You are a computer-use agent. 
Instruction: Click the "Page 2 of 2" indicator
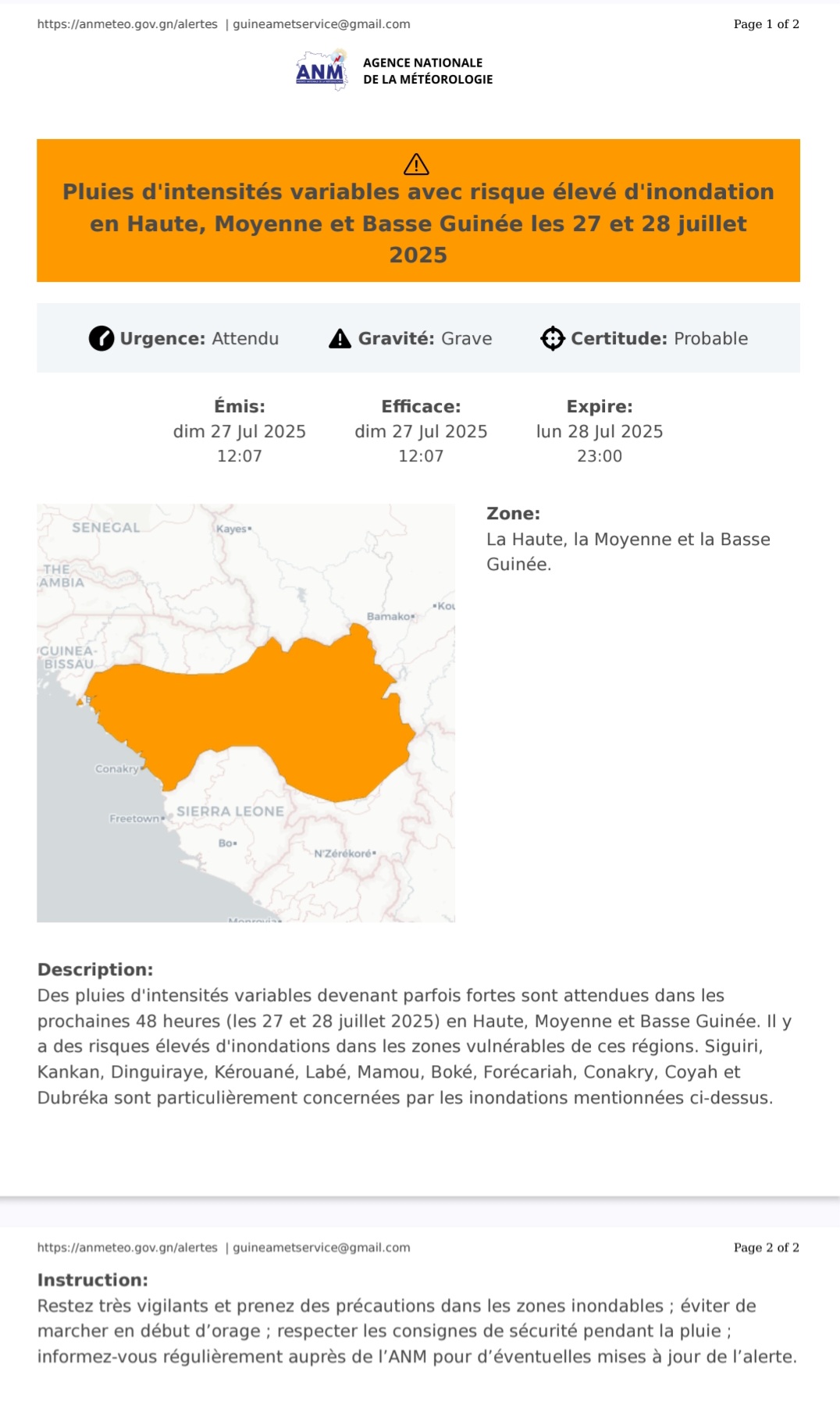pos(766,1248)
